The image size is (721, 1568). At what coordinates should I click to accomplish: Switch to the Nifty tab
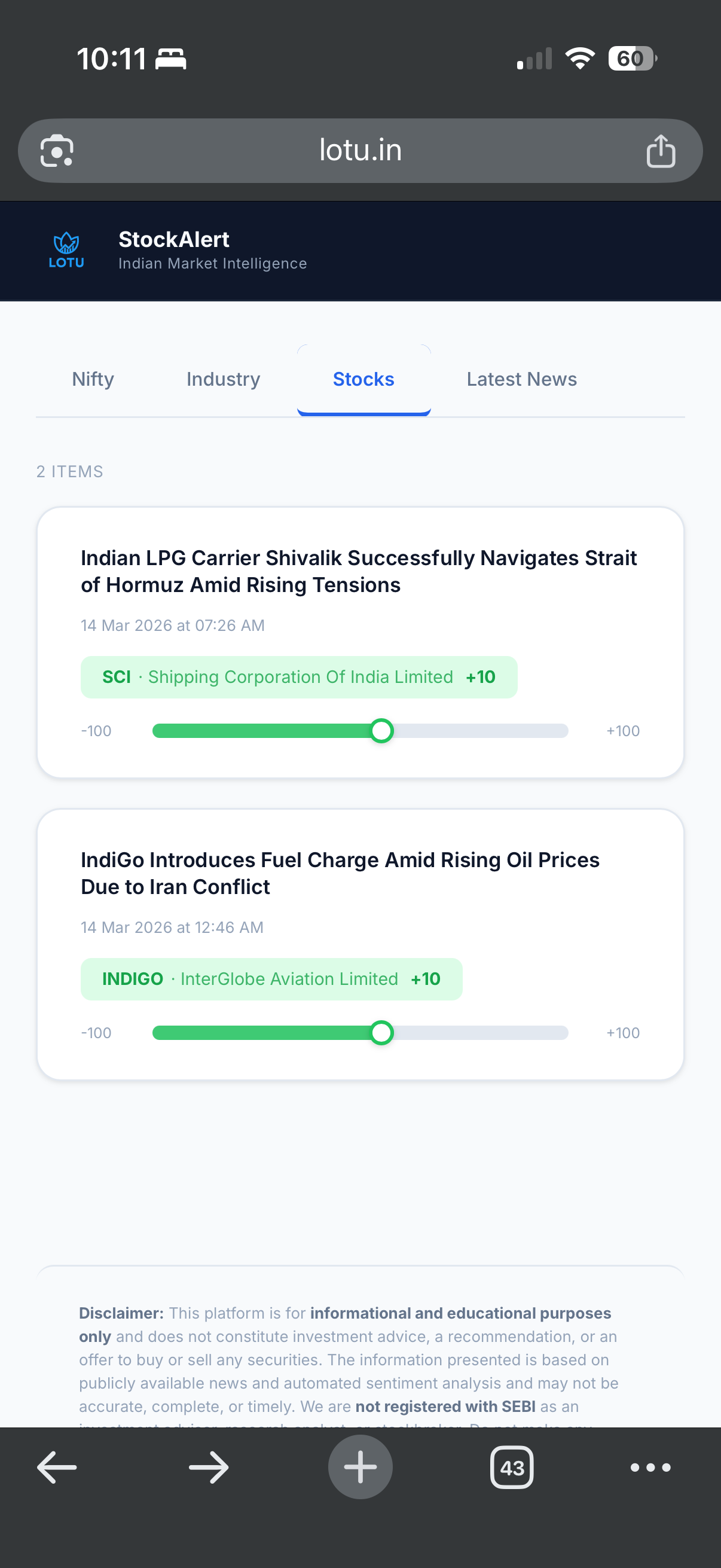(x=93, y=379)
